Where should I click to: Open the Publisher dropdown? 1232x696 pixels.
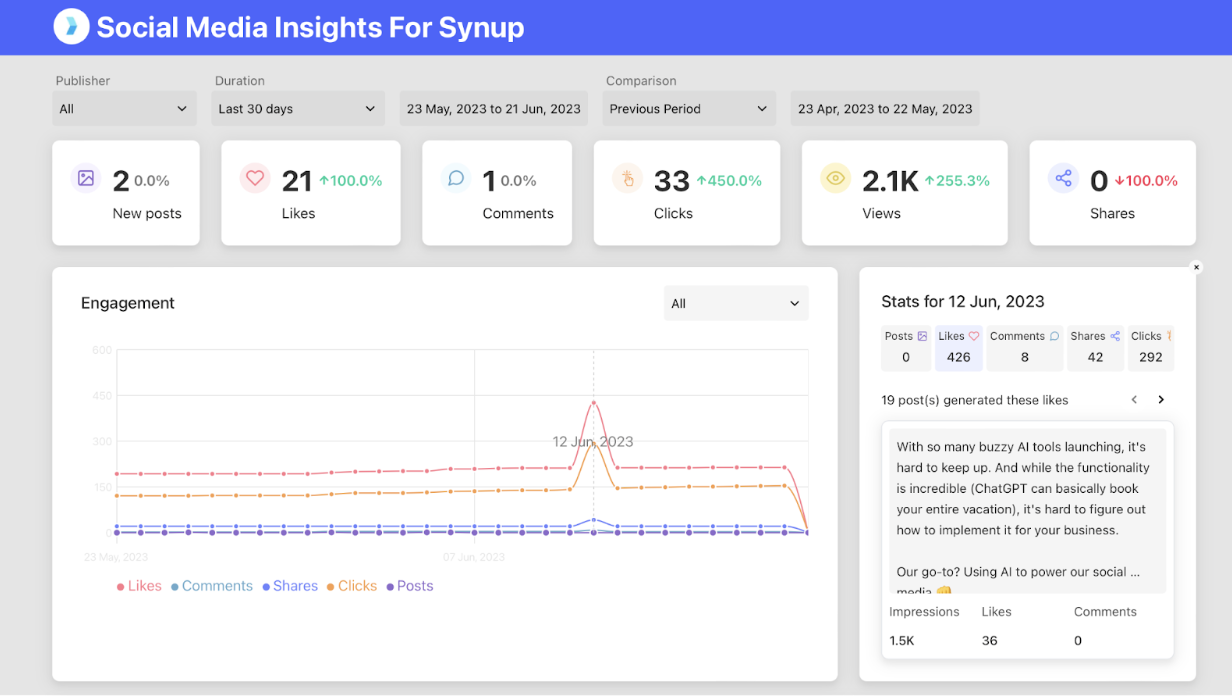click(x=125, y=109)
